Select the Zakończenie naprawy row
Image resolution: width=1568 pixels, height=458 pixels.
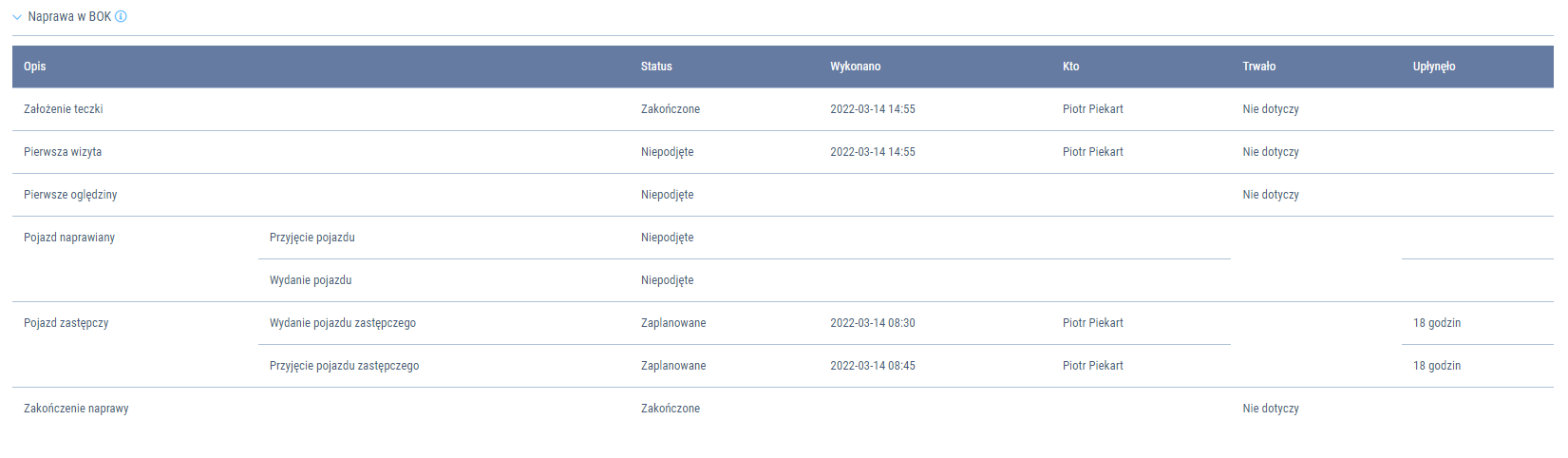point(76,409)
